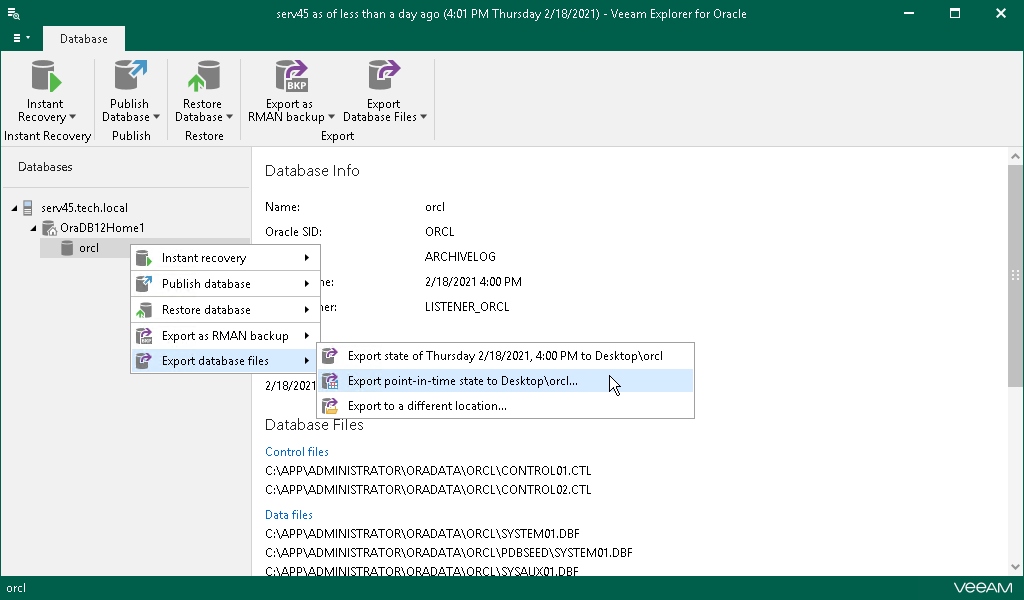The image size is (1024, 600).
Task: Expand the Restore database submenu arrow
Action: pyautogui.click(x=306, y=310)
